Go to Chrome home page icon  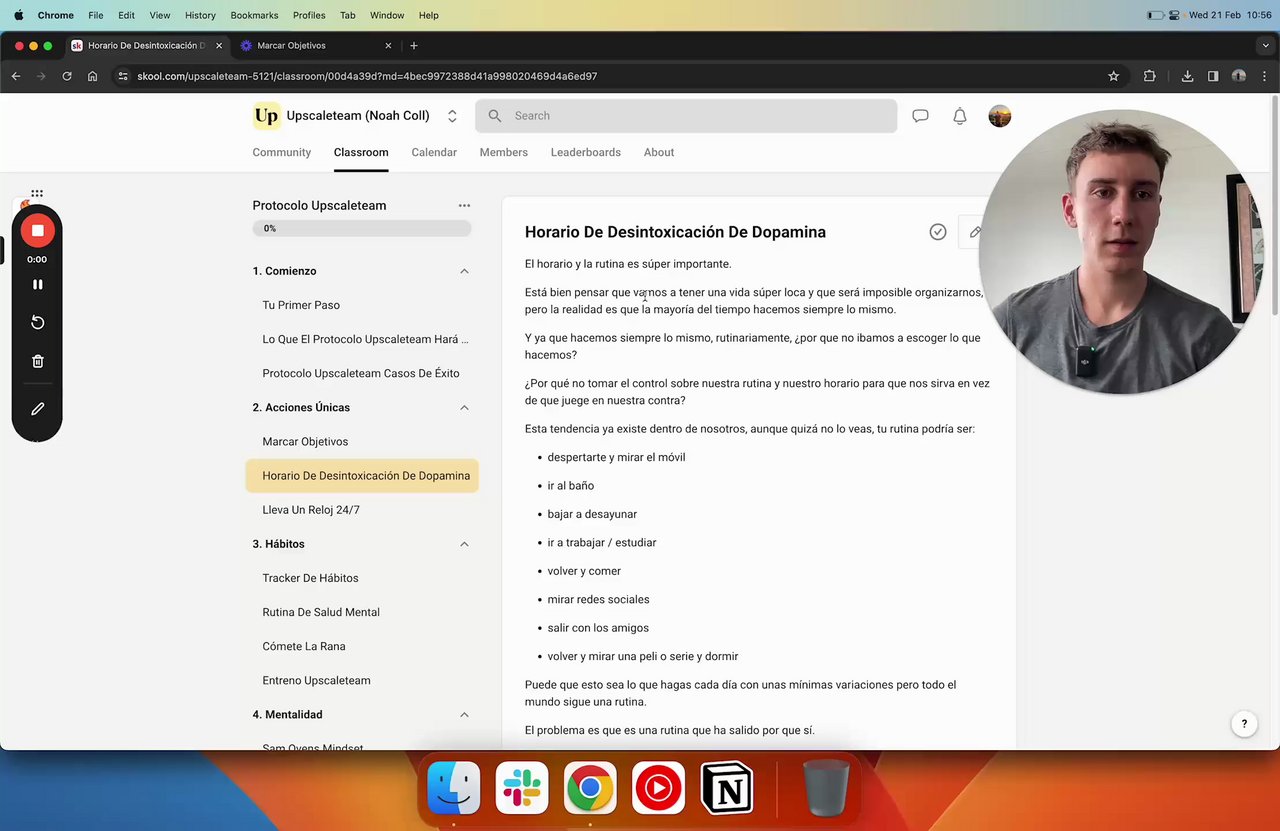pos(92,76)
